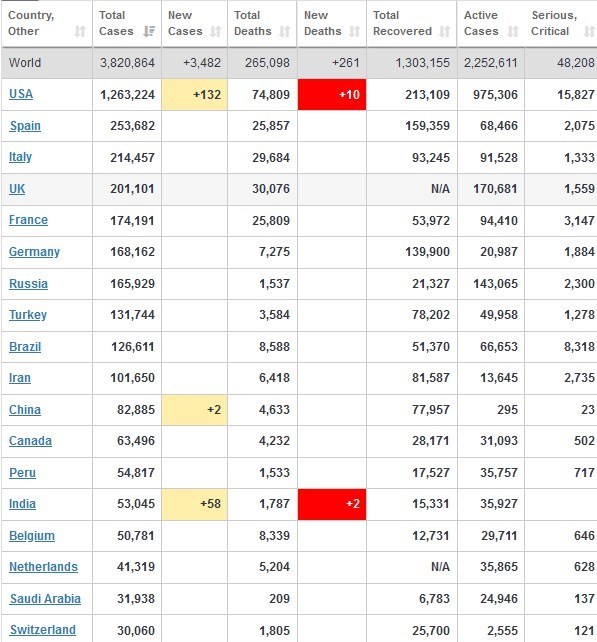Sort by Total Recovered arrows icon
The image size is (597, 642).
tap(444, 32)
